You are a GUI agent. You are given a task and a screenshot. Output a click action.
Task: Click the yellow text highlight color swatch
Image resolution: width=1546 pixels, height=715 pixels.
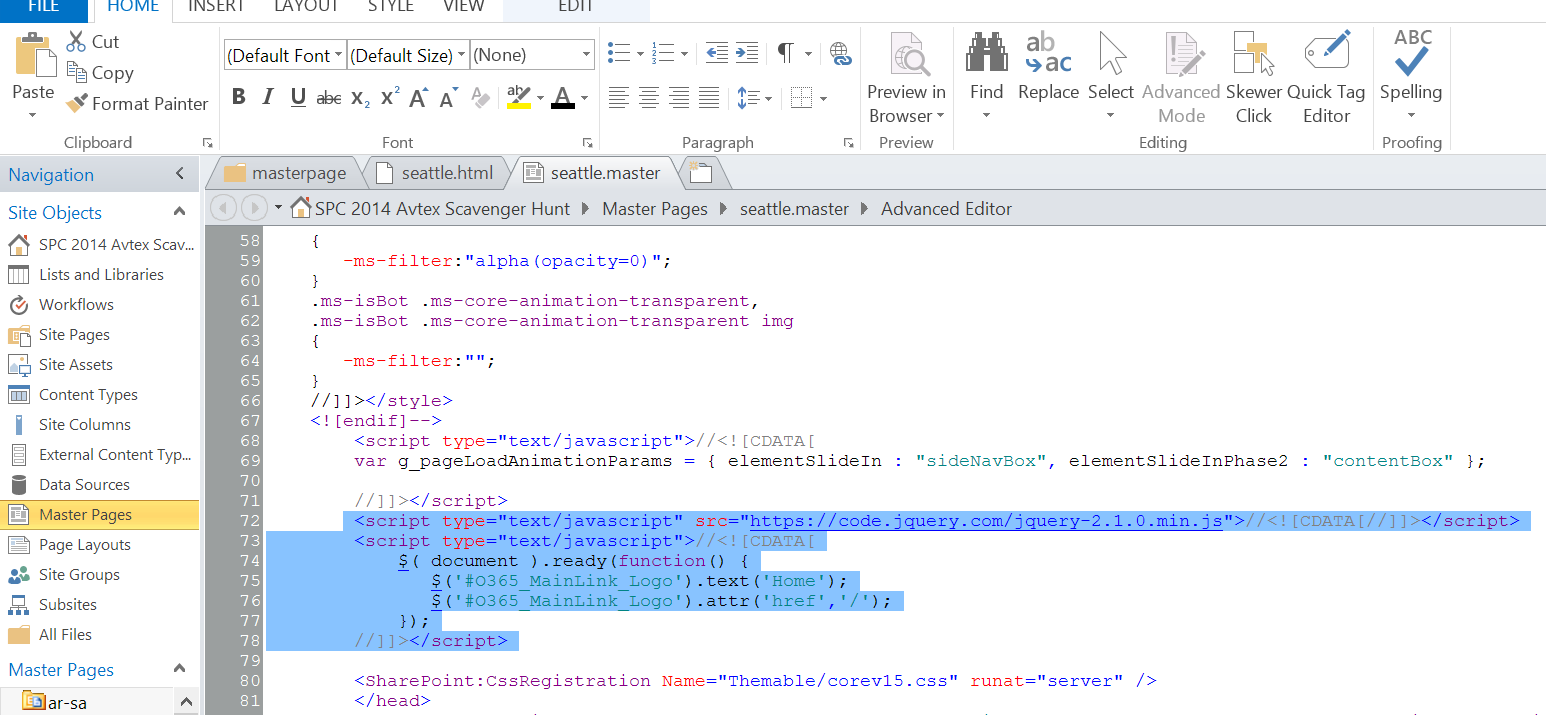pyautogui.click(x=518, y=97)
